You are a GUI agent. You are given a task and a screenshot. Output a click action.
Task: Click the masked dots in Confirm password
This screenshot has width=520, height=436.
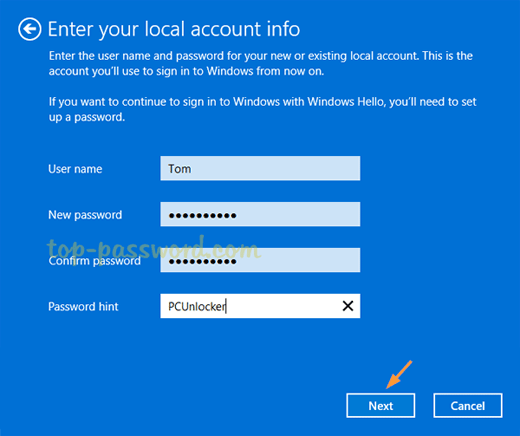(x=202, y=262)
